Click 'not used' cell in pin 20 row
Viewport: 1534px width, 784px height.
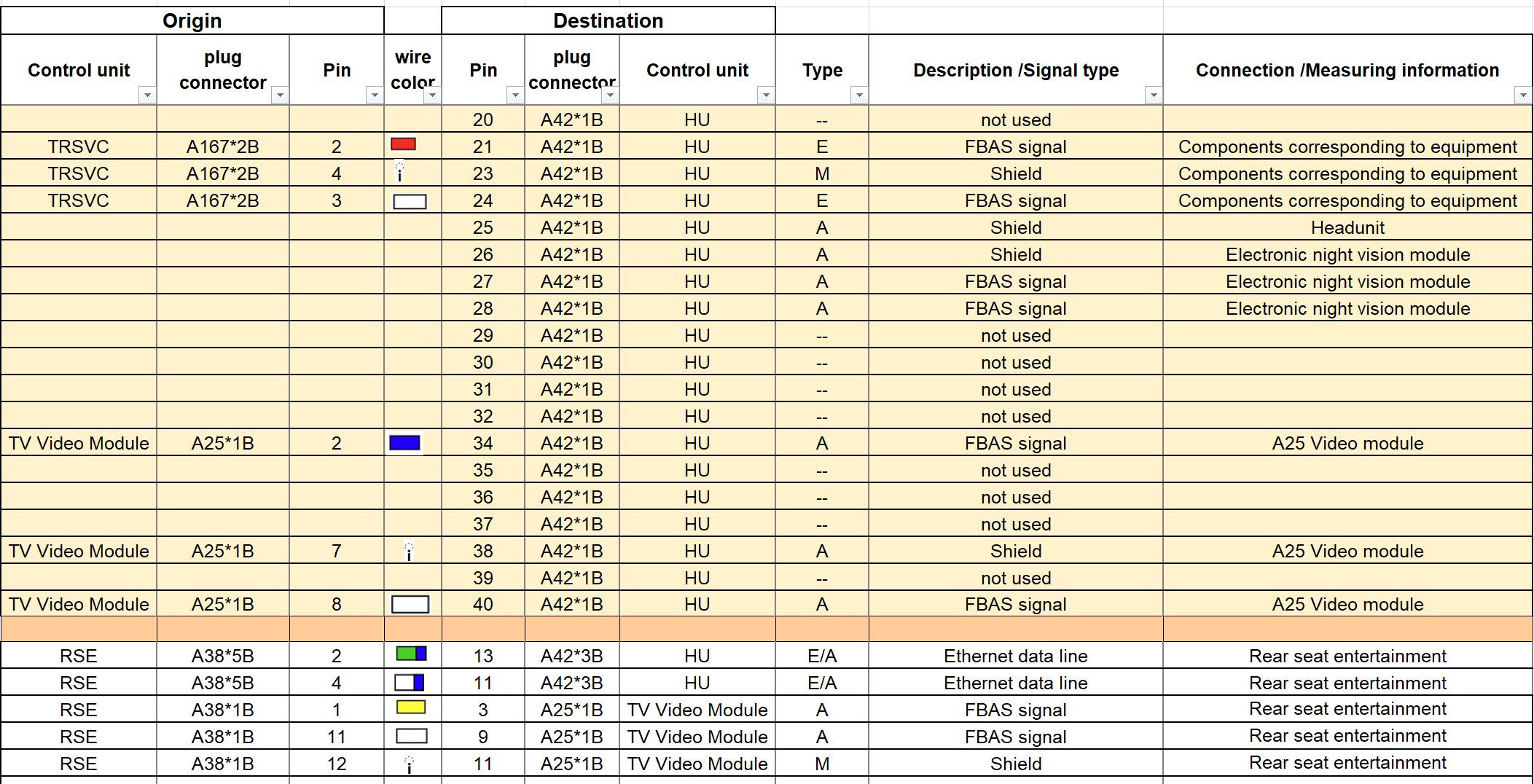(x=1016, y=119)
